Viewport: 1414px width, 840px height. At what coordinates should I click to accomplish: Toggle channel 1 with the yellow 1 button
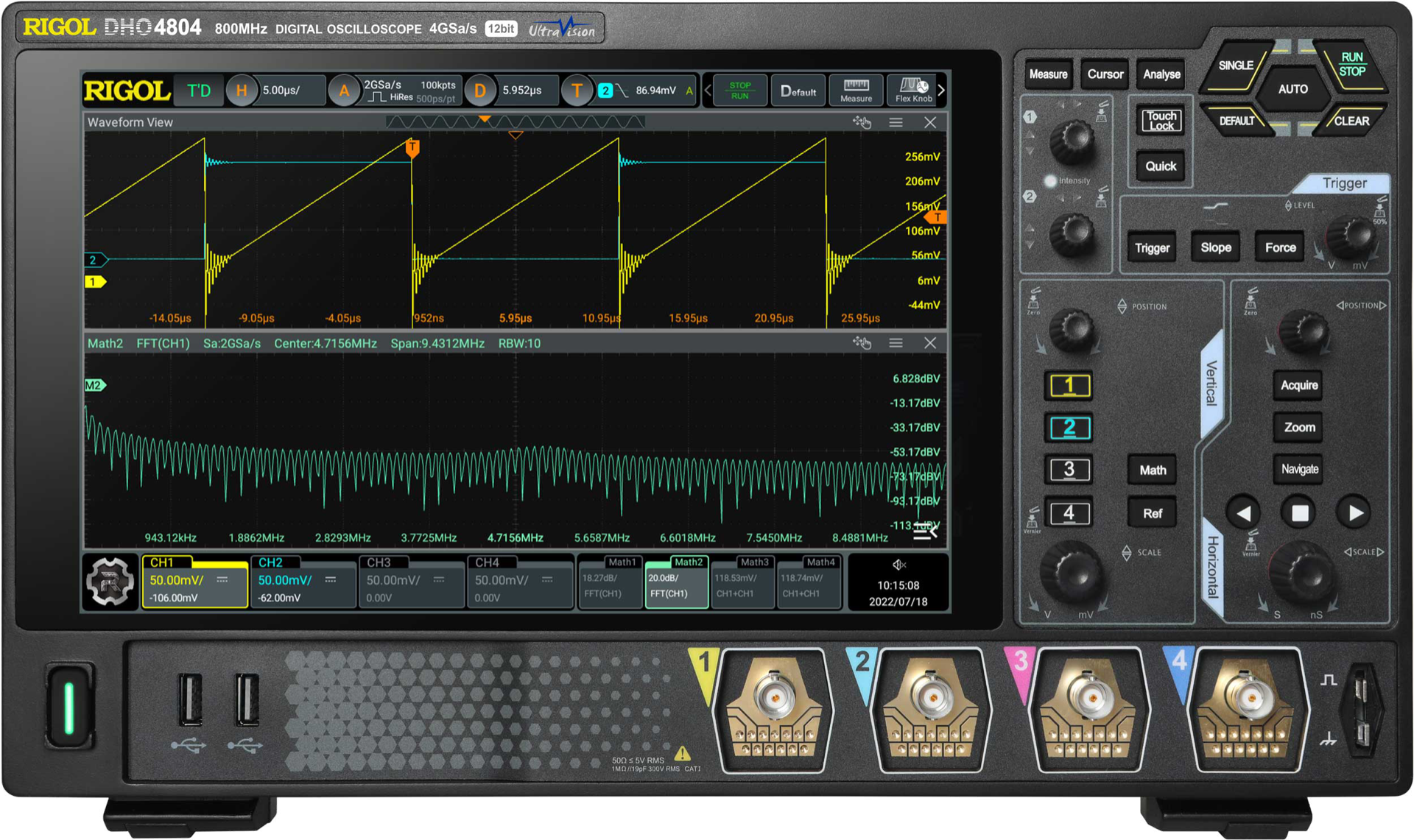(1069, 386)
